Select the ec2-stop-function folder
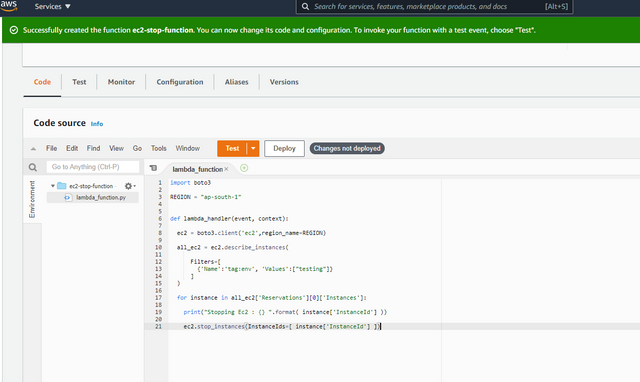Image resolution: width=640 pixels, height=382 pixels. (x=91, y=186)
